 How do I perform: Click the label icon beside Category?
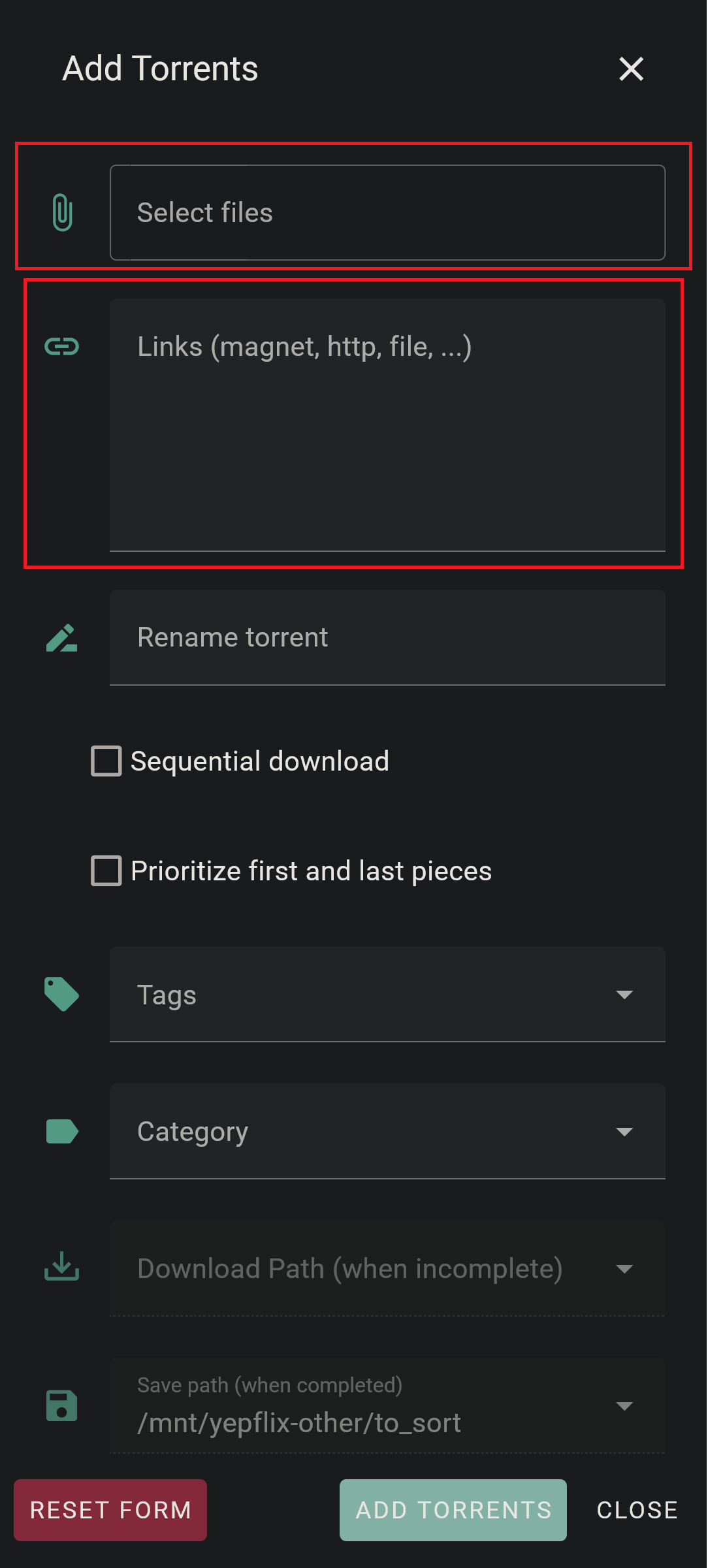(x=62, y=1131)
